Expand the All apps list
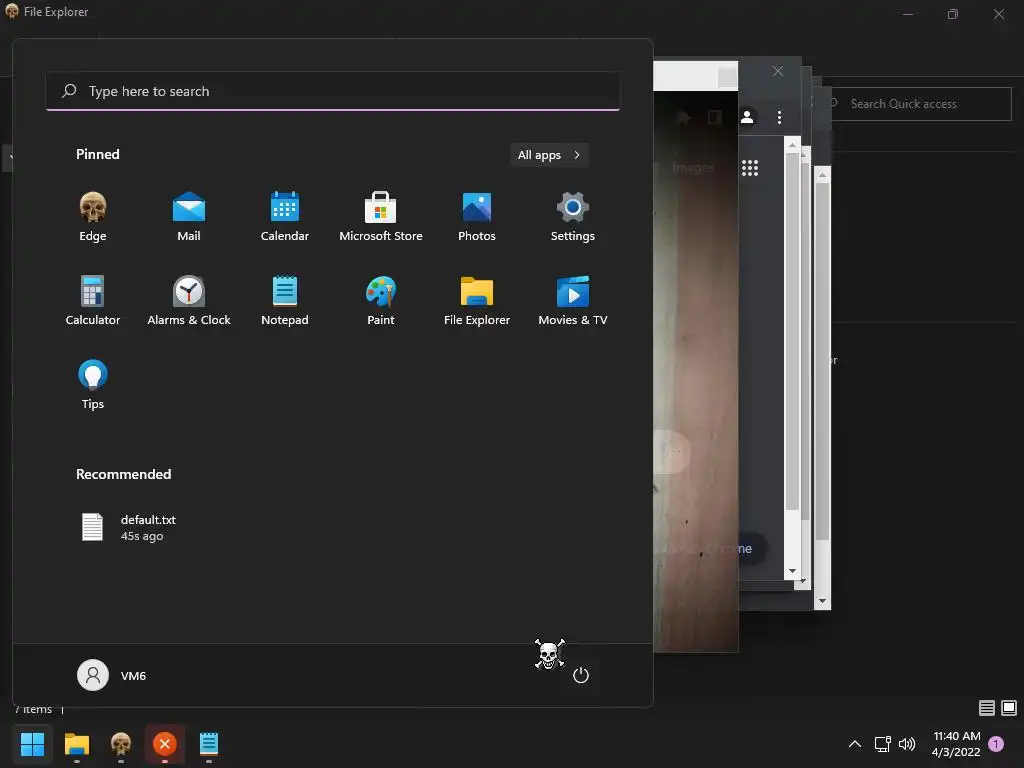 (549, 155)
